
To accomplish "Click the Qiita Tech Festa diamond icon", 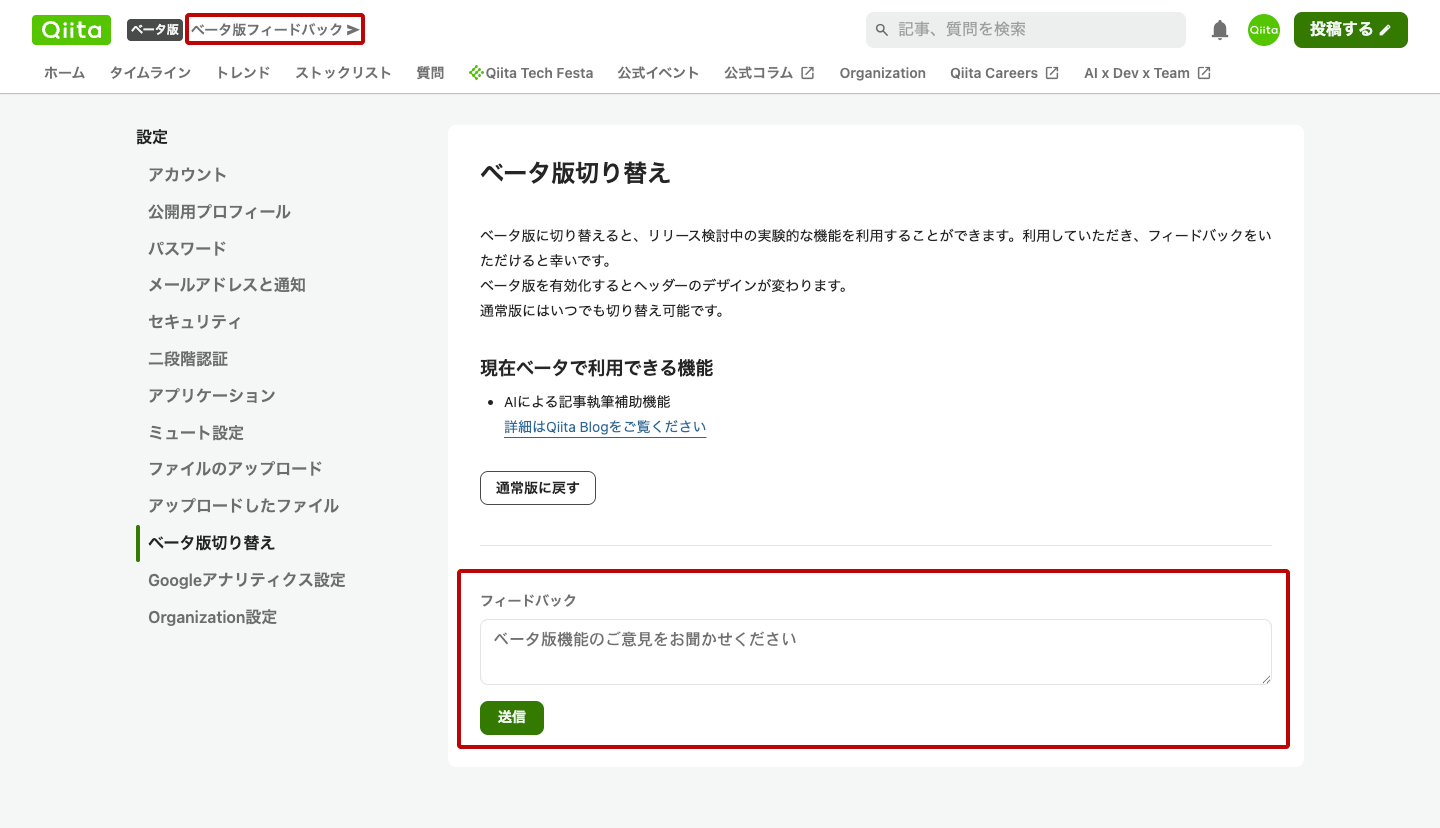I will click(x=476, y=73).
